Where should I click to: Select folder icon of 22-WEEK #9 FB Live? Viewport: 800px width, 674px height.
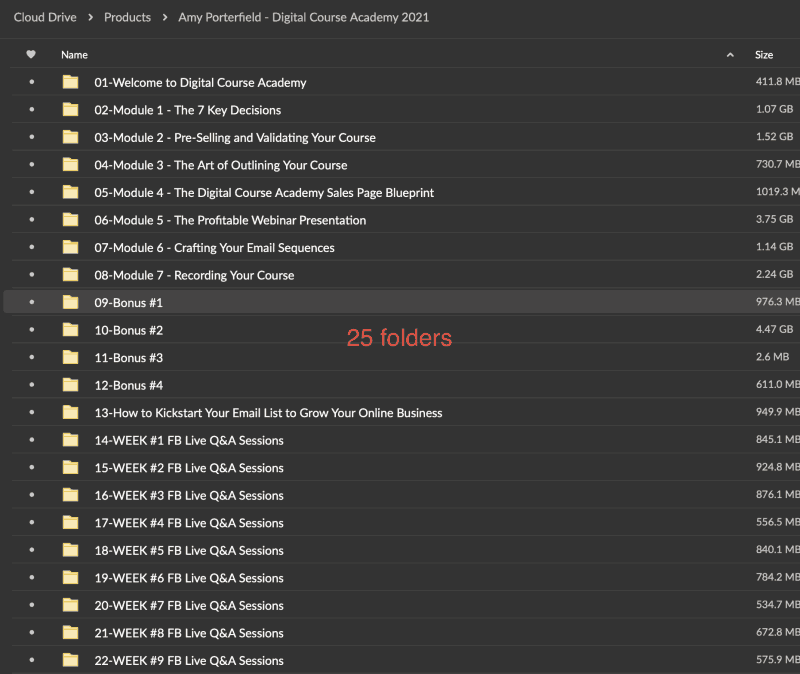pyautogui.click(x=70, y=660)
